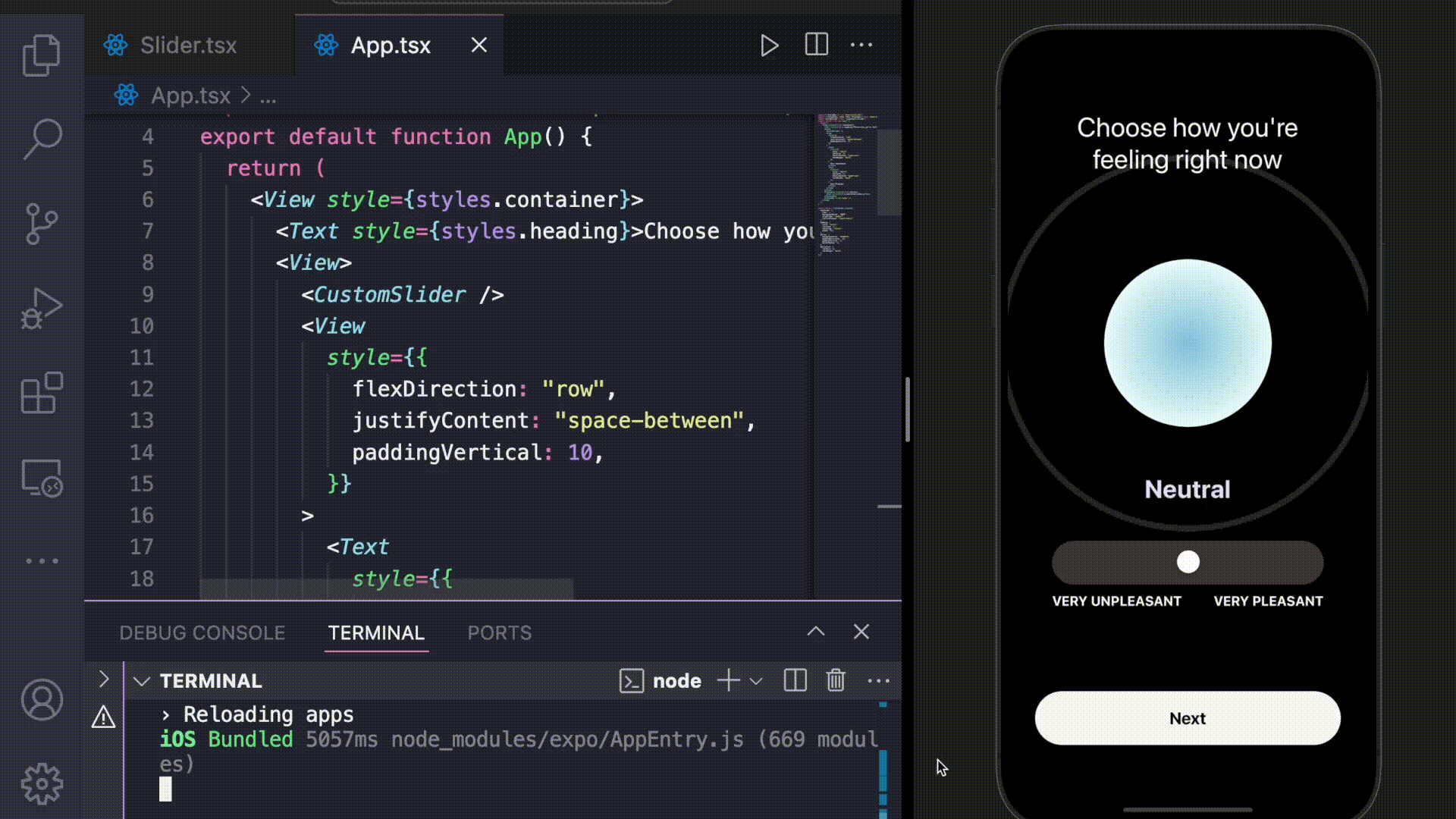Click the Next button in preview
This screenshot has height=819, width=1456.
click(x=1188, y=718)
